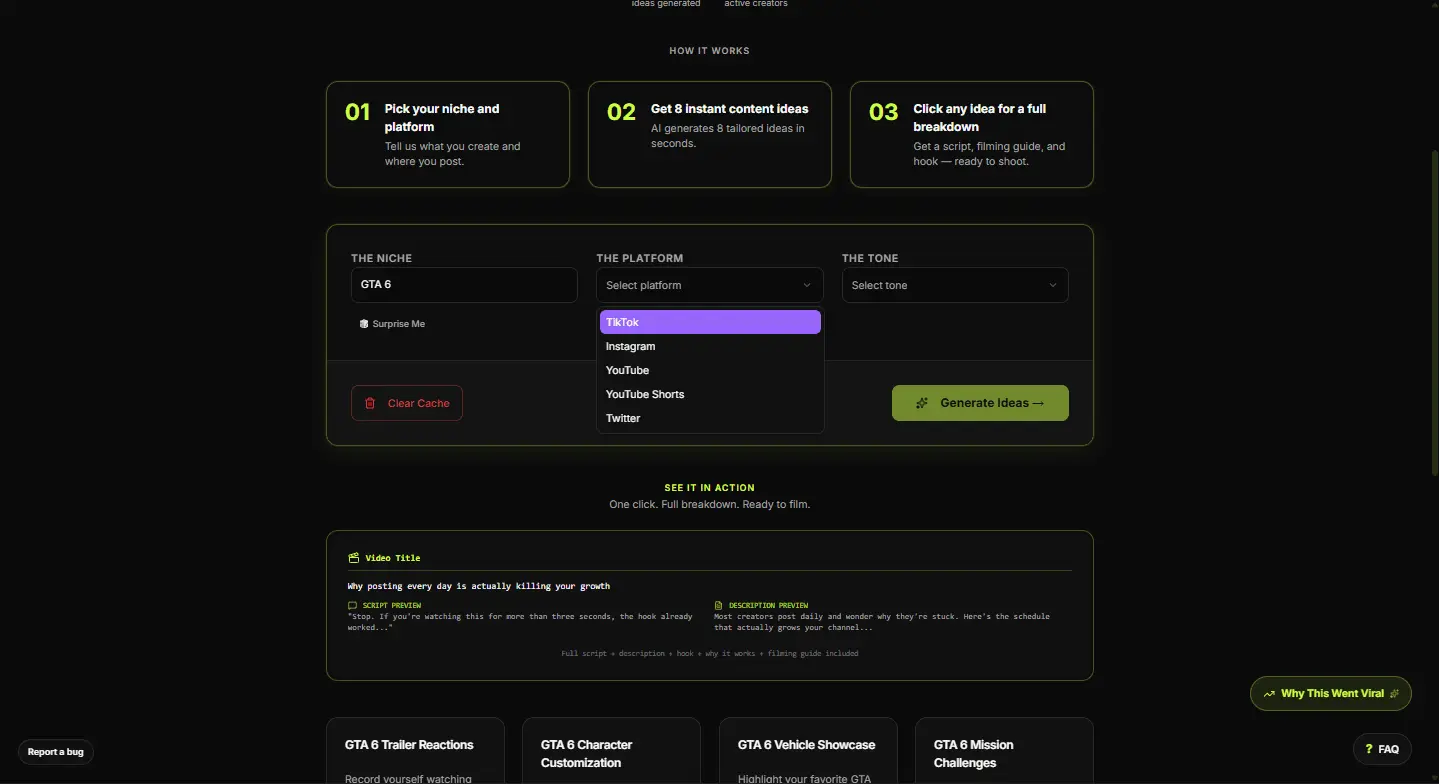The height and width of the screenshot is (784, 1439).
Task: Open the GTA 6 Character Customization idea card
Action: (611, 751)
